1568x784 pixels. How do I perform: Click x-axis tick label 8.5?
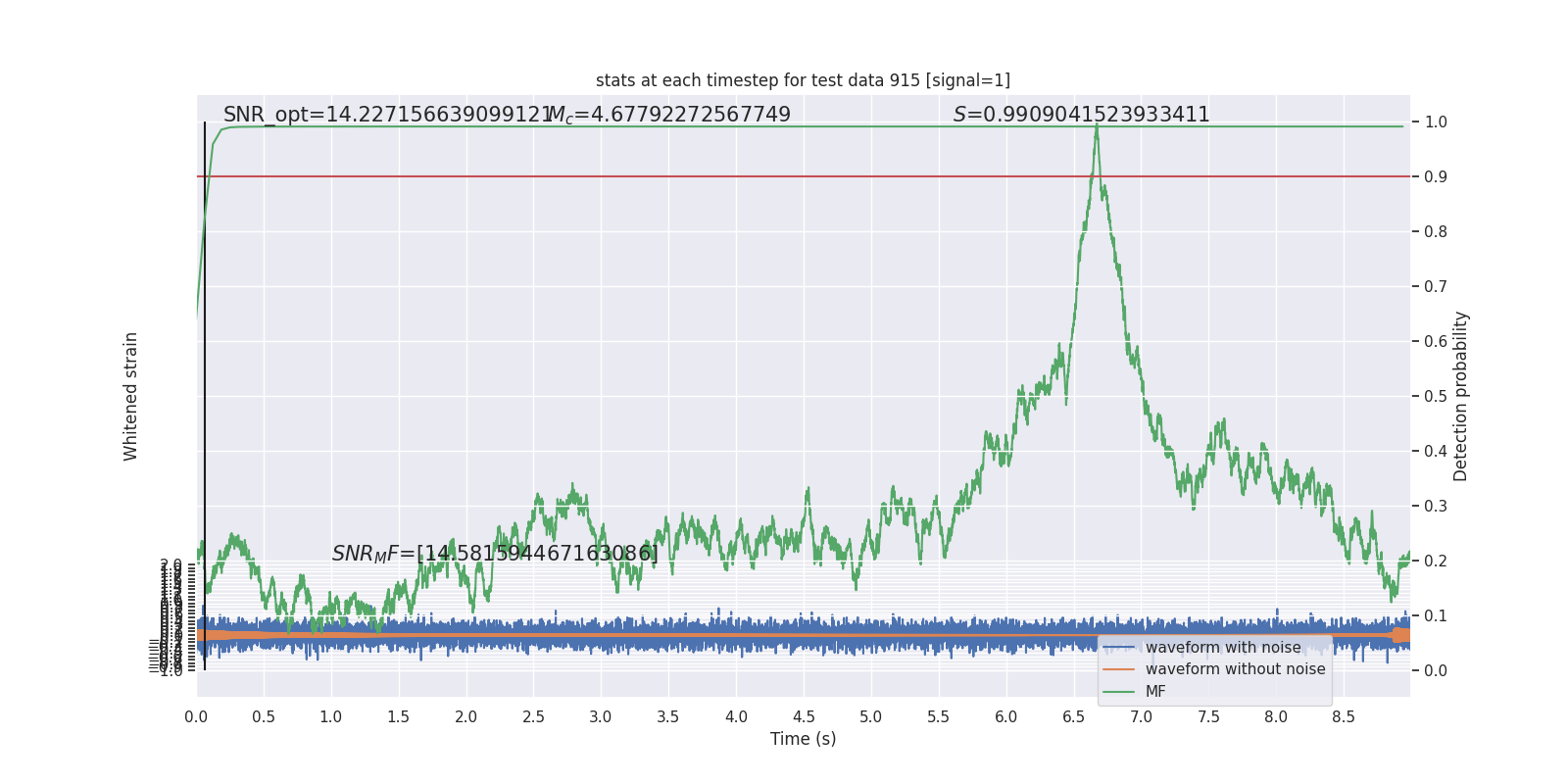pos(1344,717)
